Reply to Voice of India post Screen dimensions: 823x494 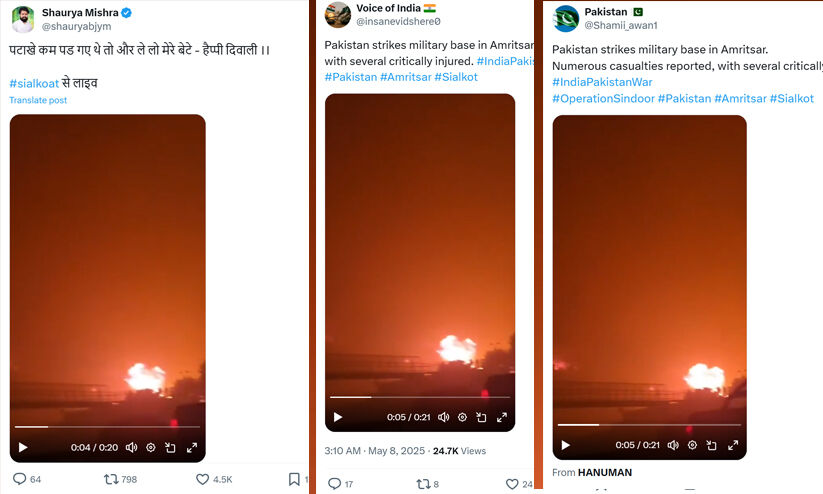coord(335,484)
